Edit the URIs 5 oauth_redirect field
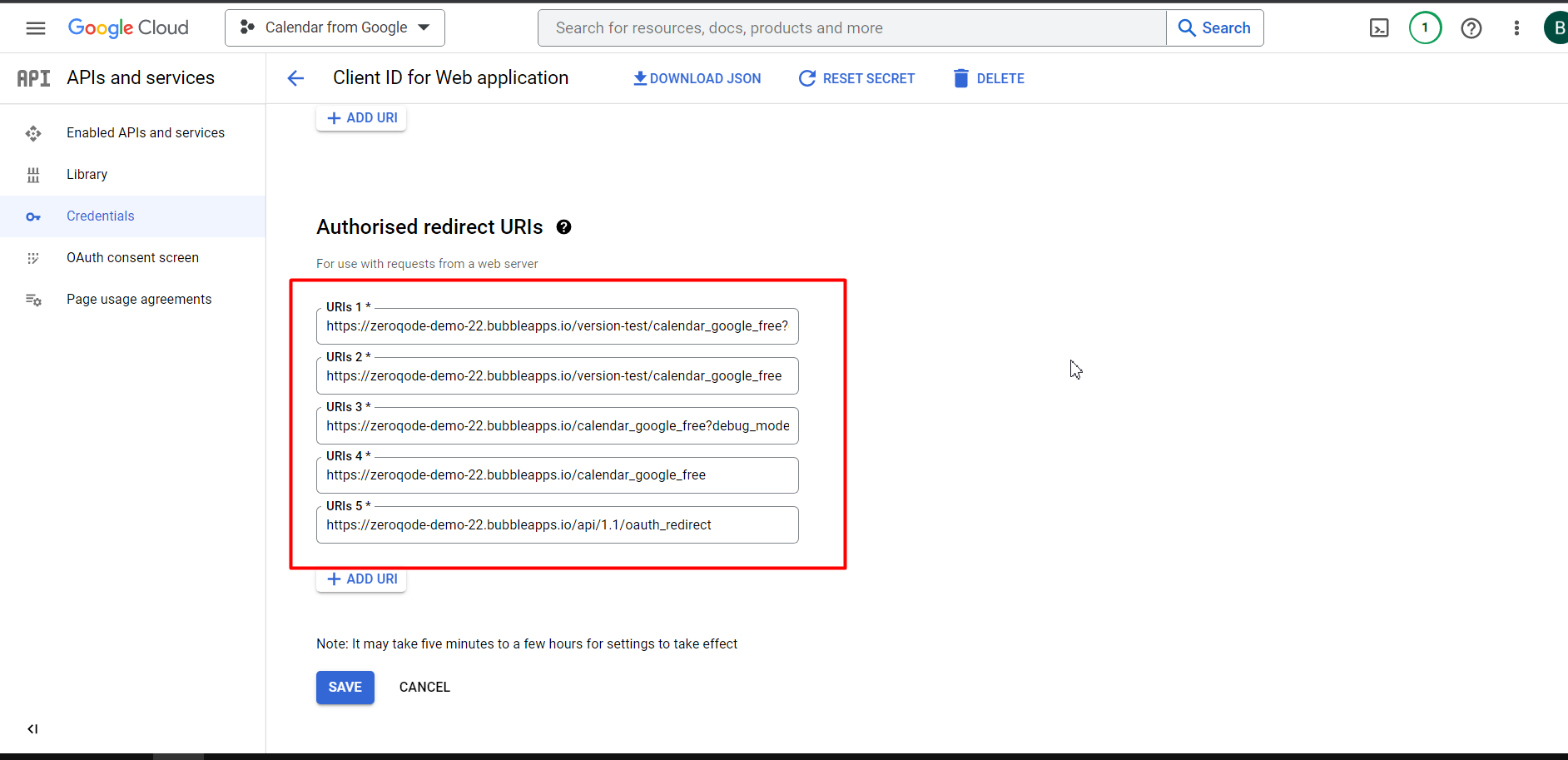 [x=558, y=525]
